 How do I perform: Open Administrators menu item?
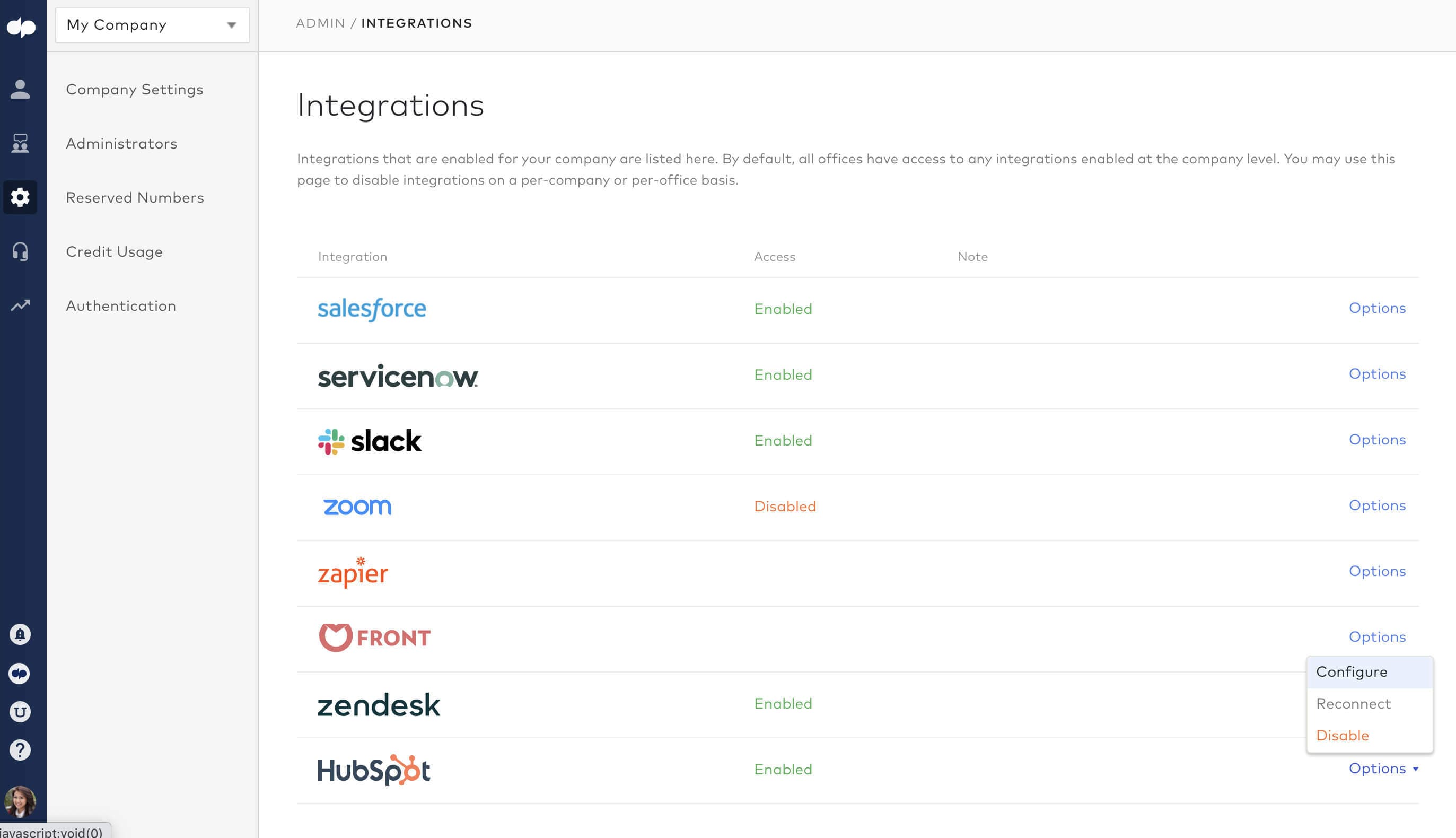(x=121, y=144)
